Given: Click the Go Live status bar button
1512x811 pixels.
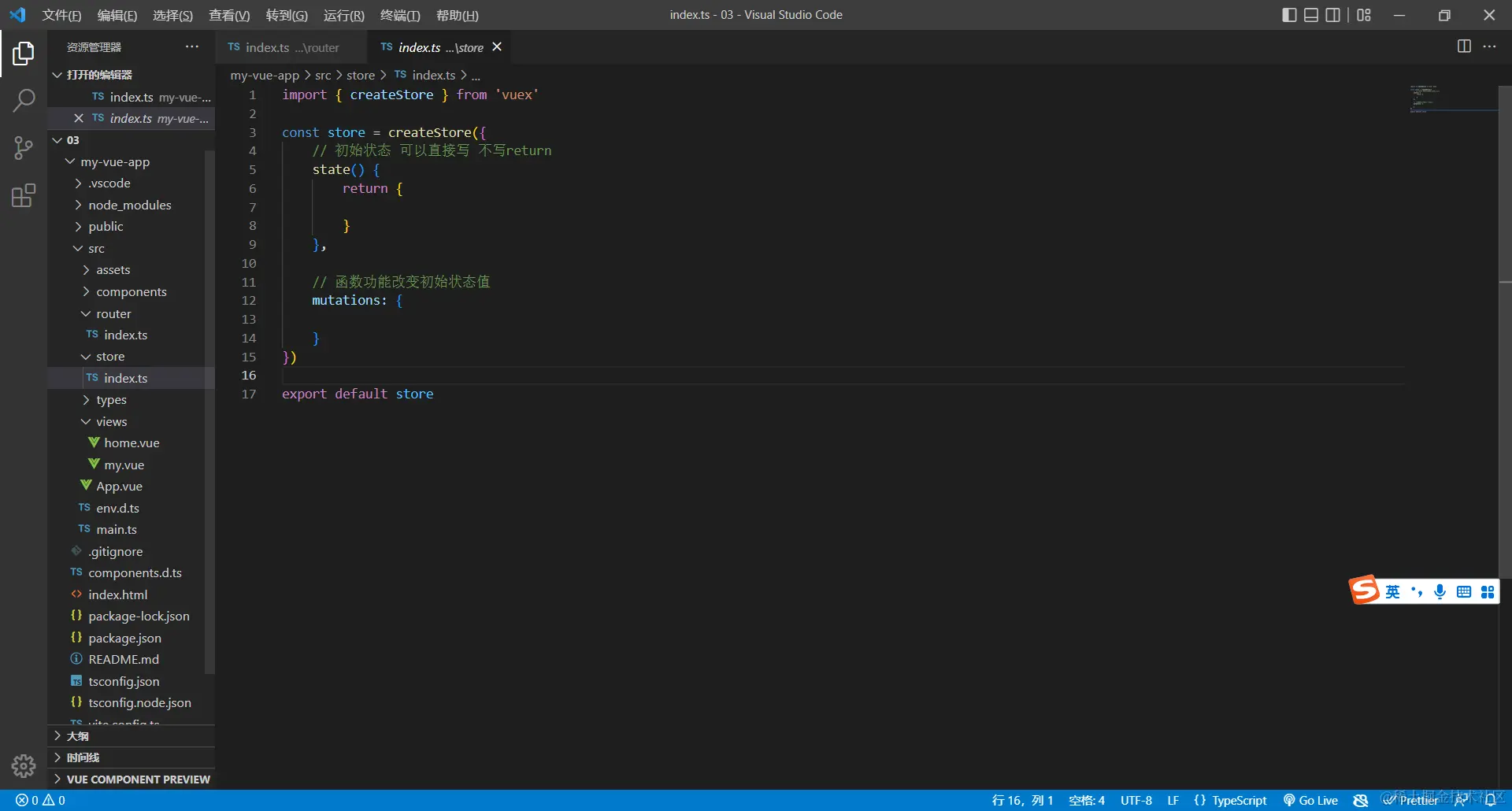Looking at the screenshot, I should pyautogui.click(x=1310, y=800).
